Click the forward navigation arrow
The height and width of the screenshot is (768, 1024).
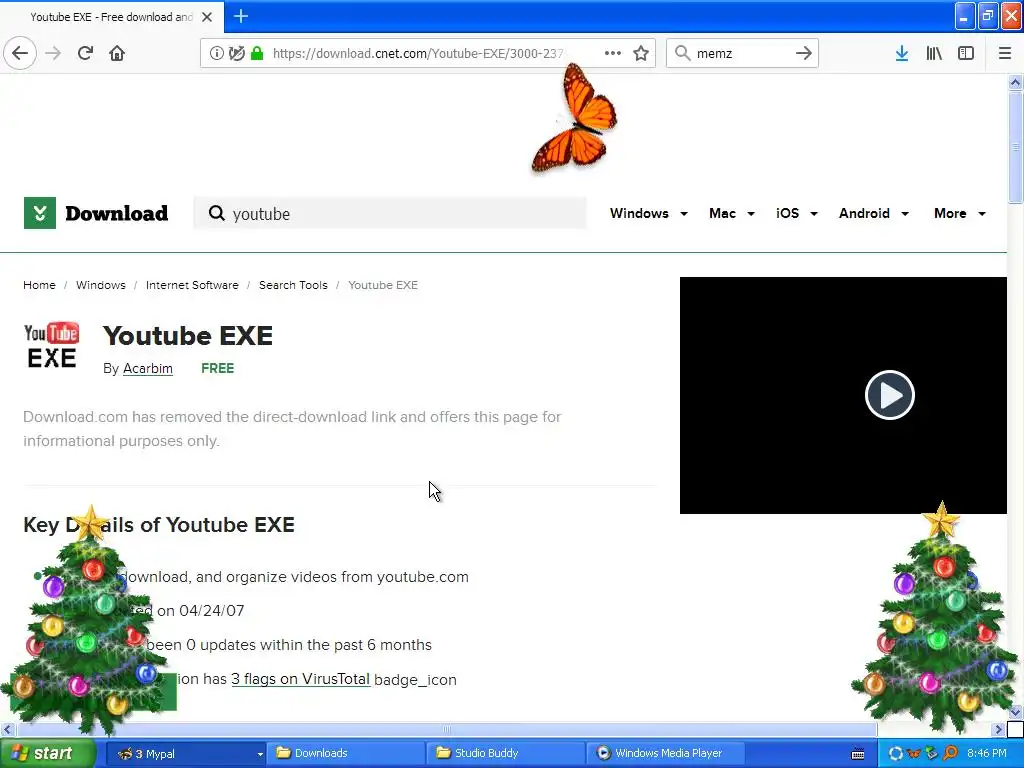(x=53, y=53)
